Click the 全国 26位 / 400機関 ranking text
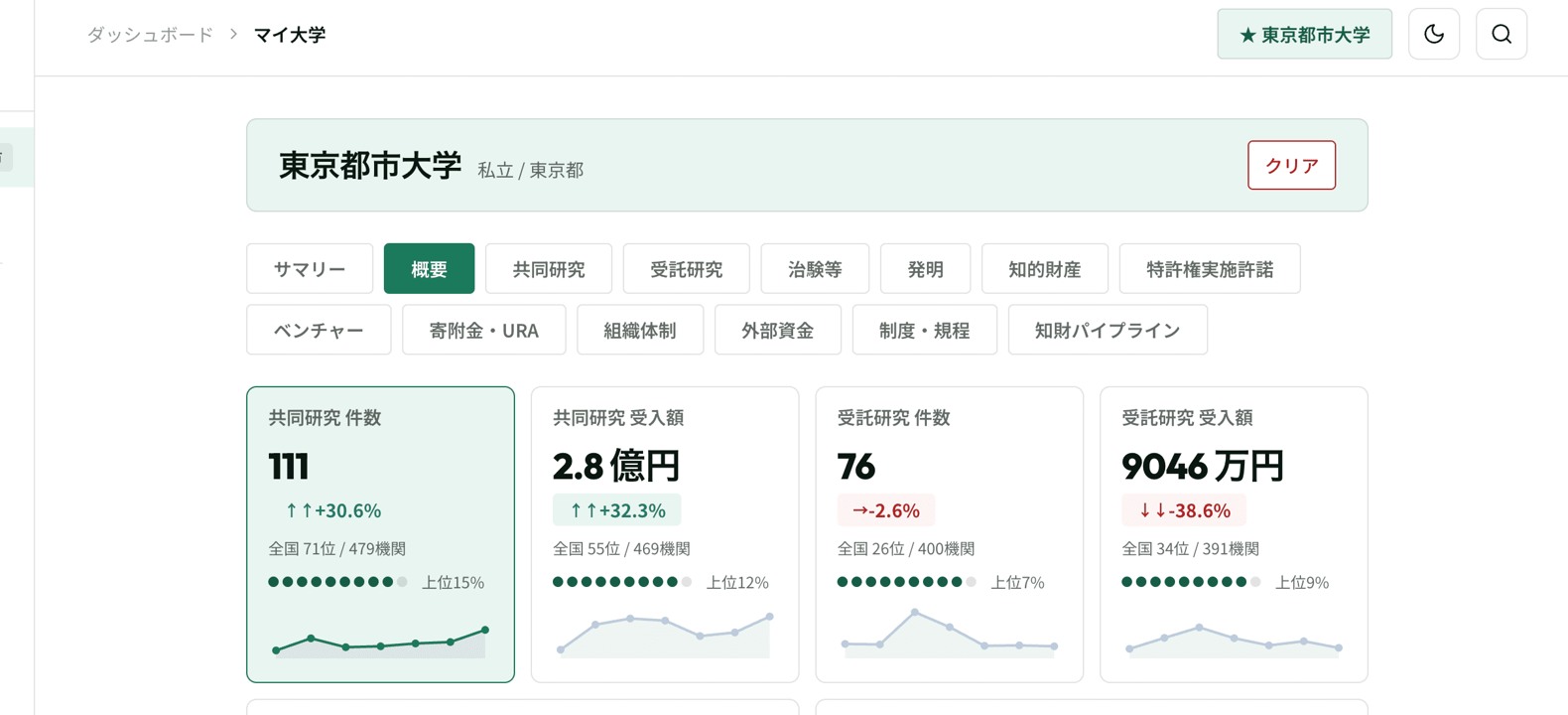Image resolution: width=1568 pixels, height=715 pixels. 906,548
